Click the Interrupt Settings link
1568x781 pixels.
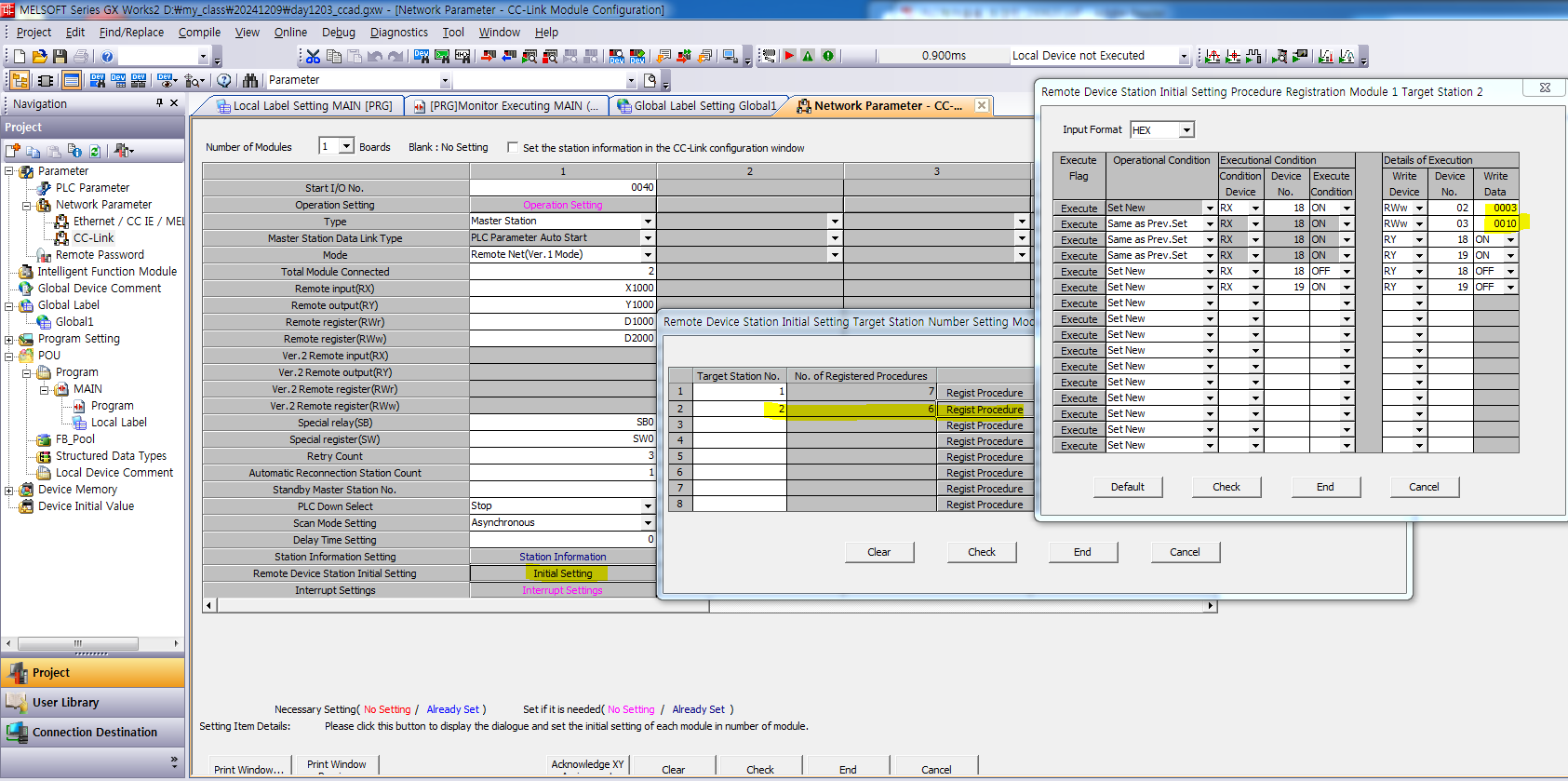tap(563, 590)
